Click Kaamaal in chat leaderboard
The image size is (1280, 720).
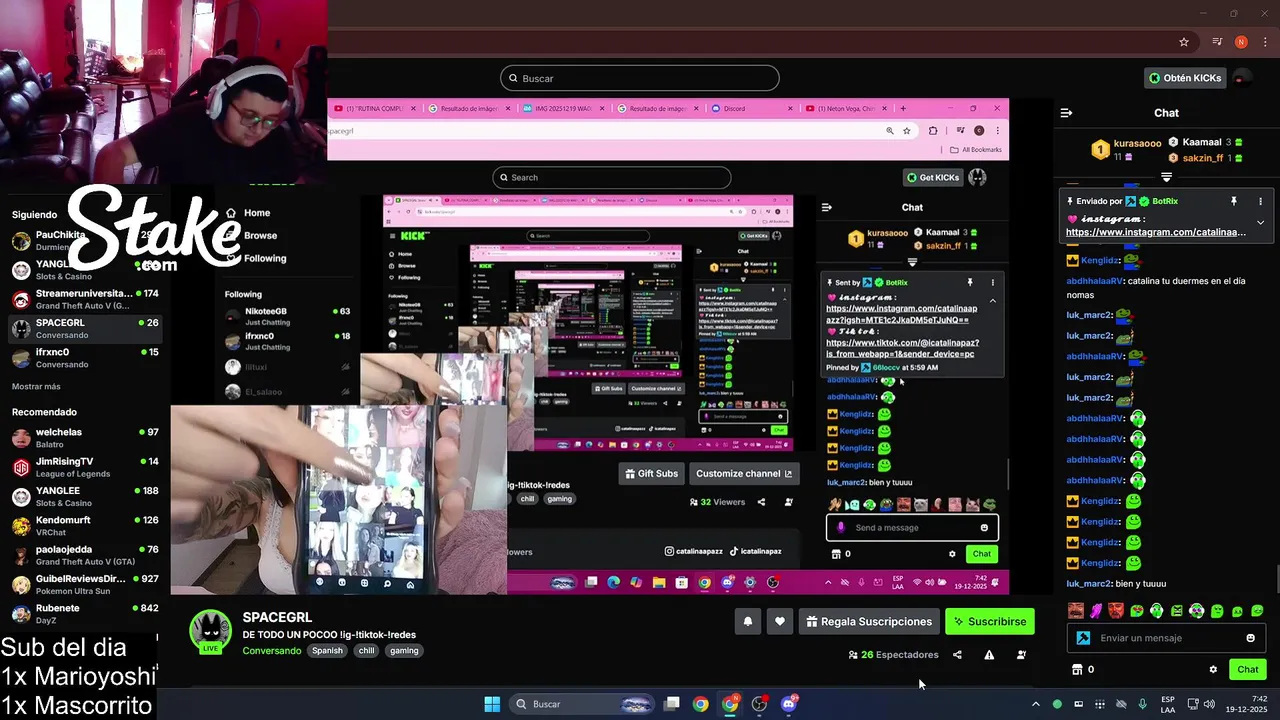[x=1203, y=143]
